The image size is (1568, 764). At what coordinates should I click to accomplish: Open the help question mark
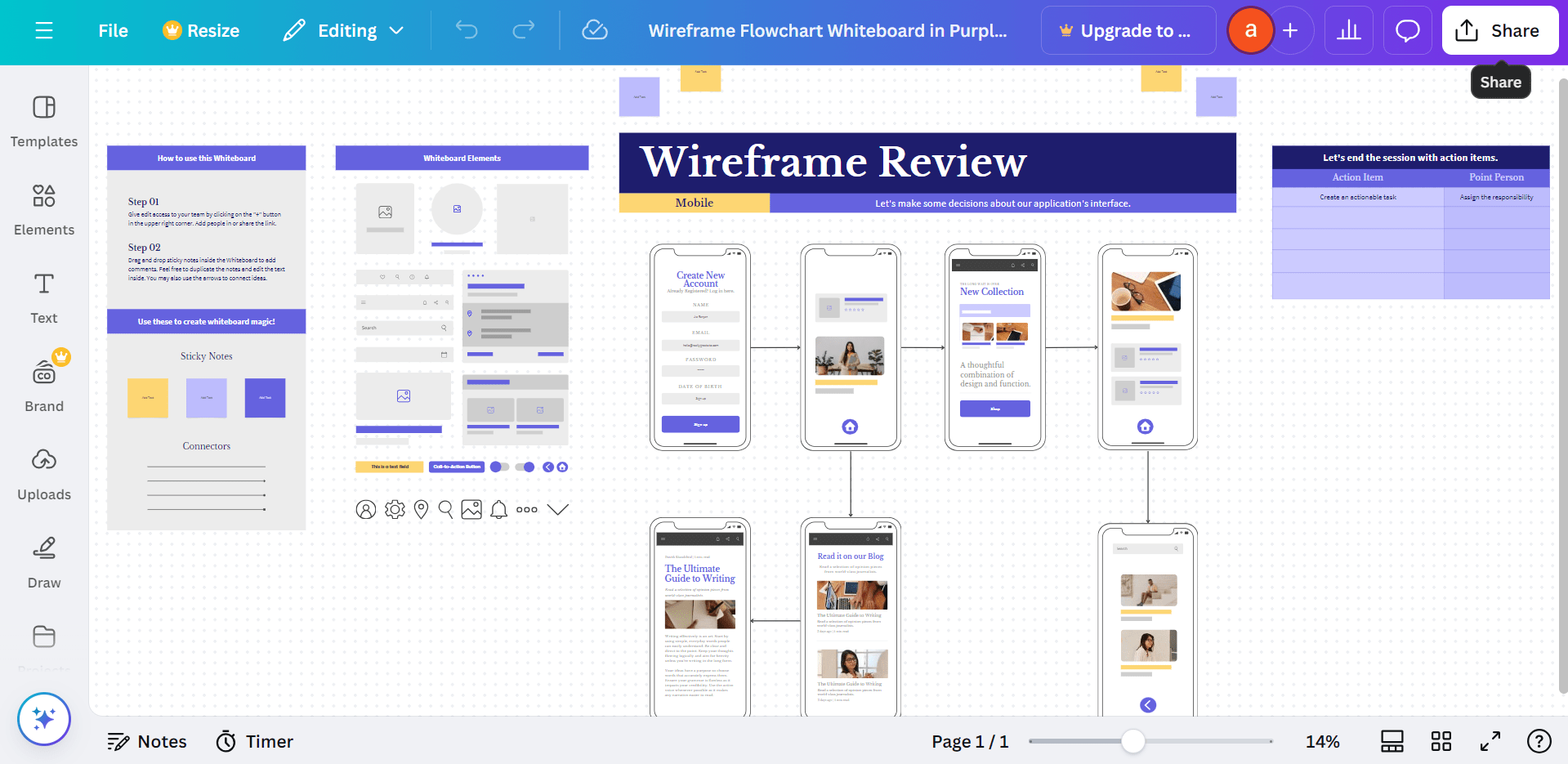click(x=1539, y=741)
